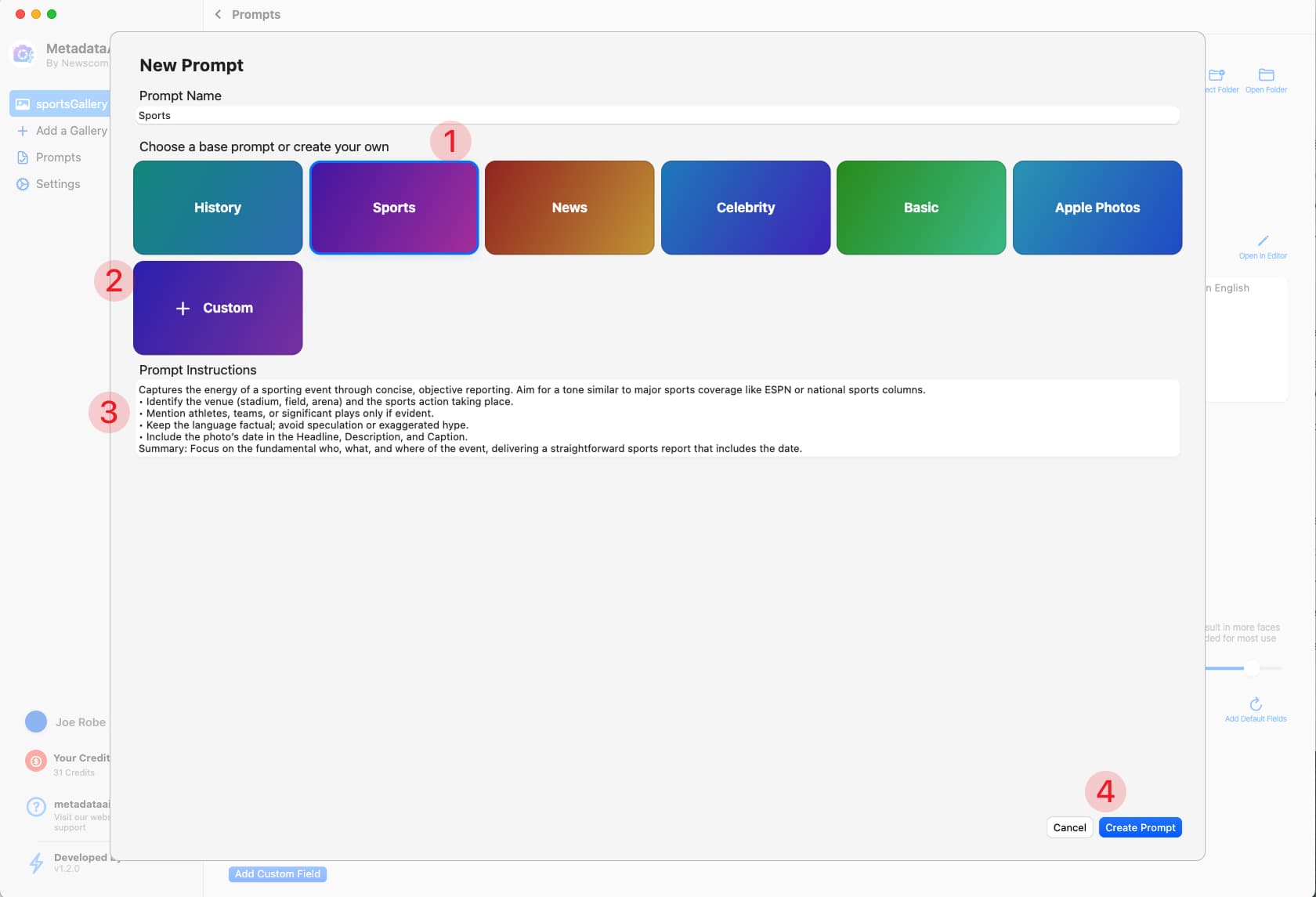
Task: Click the Prompt Name text field
Action: point(656,115)
